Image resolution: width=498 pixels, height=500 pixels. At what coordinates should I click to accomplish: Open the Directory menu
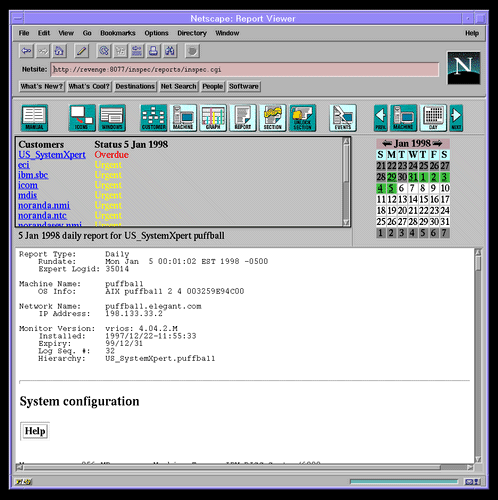coord(192,33)
